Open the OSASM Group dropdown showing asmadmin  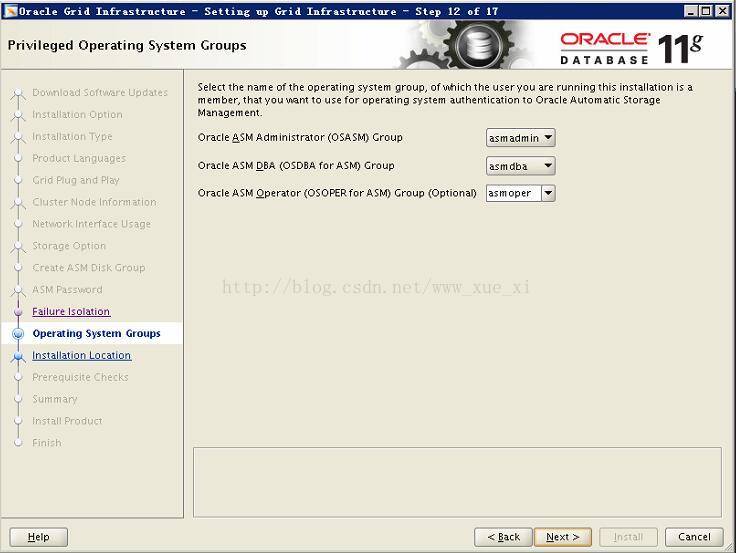[x=521, y=138]
